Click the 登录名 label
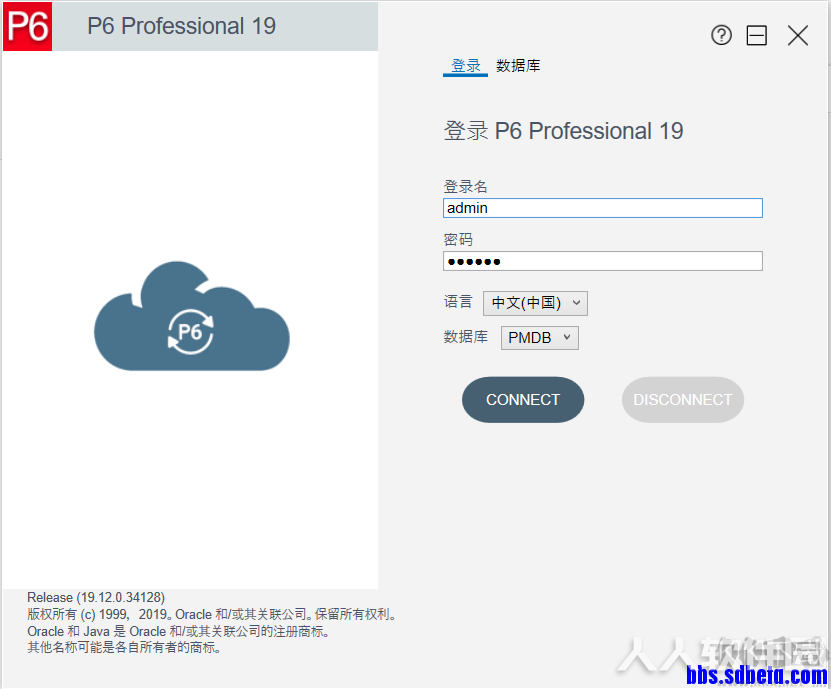The height and width of the screenshot is (689, 831). click(x=465, y=187)
